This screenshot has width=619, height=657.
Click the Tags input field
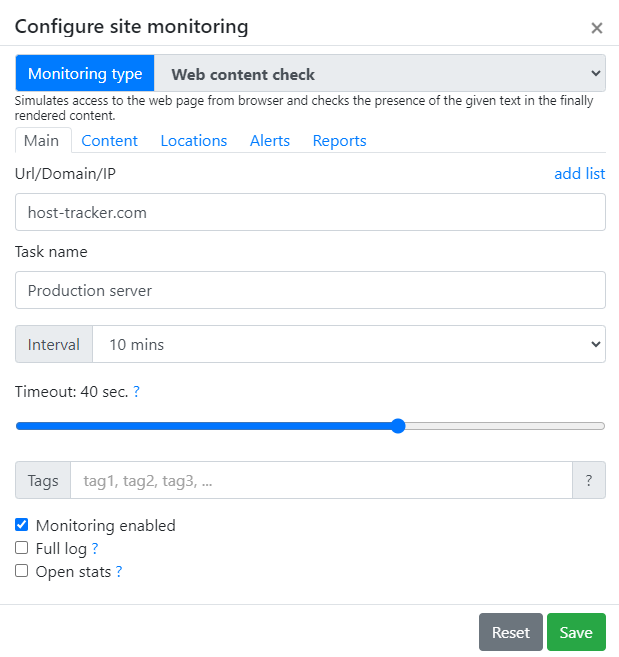click(x=321, y=480)
